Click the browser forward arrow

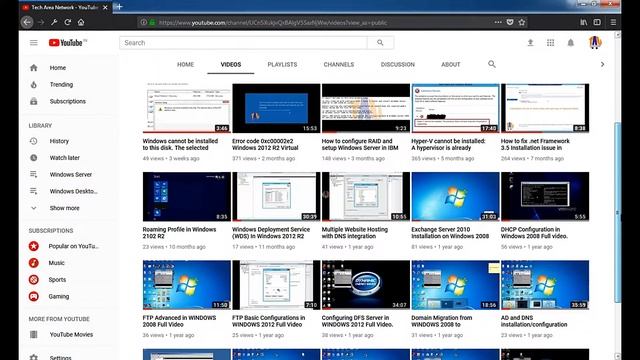(x=41, y=22)
